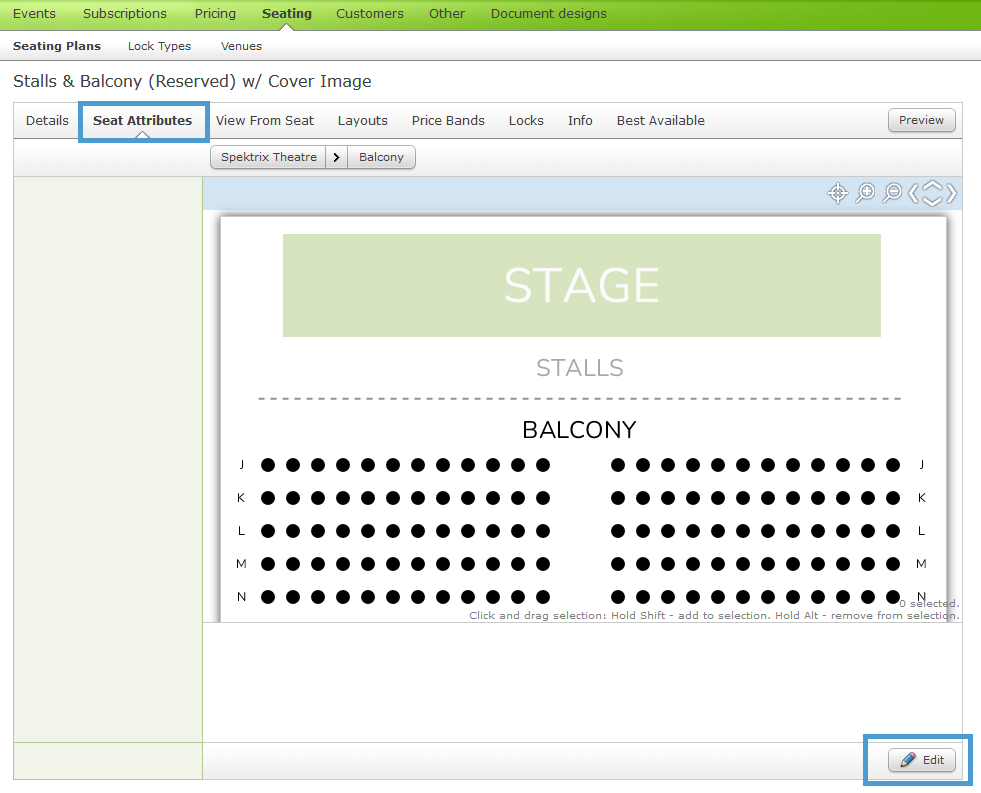Select the leftmost seat in row J

[x=268, y=465]
